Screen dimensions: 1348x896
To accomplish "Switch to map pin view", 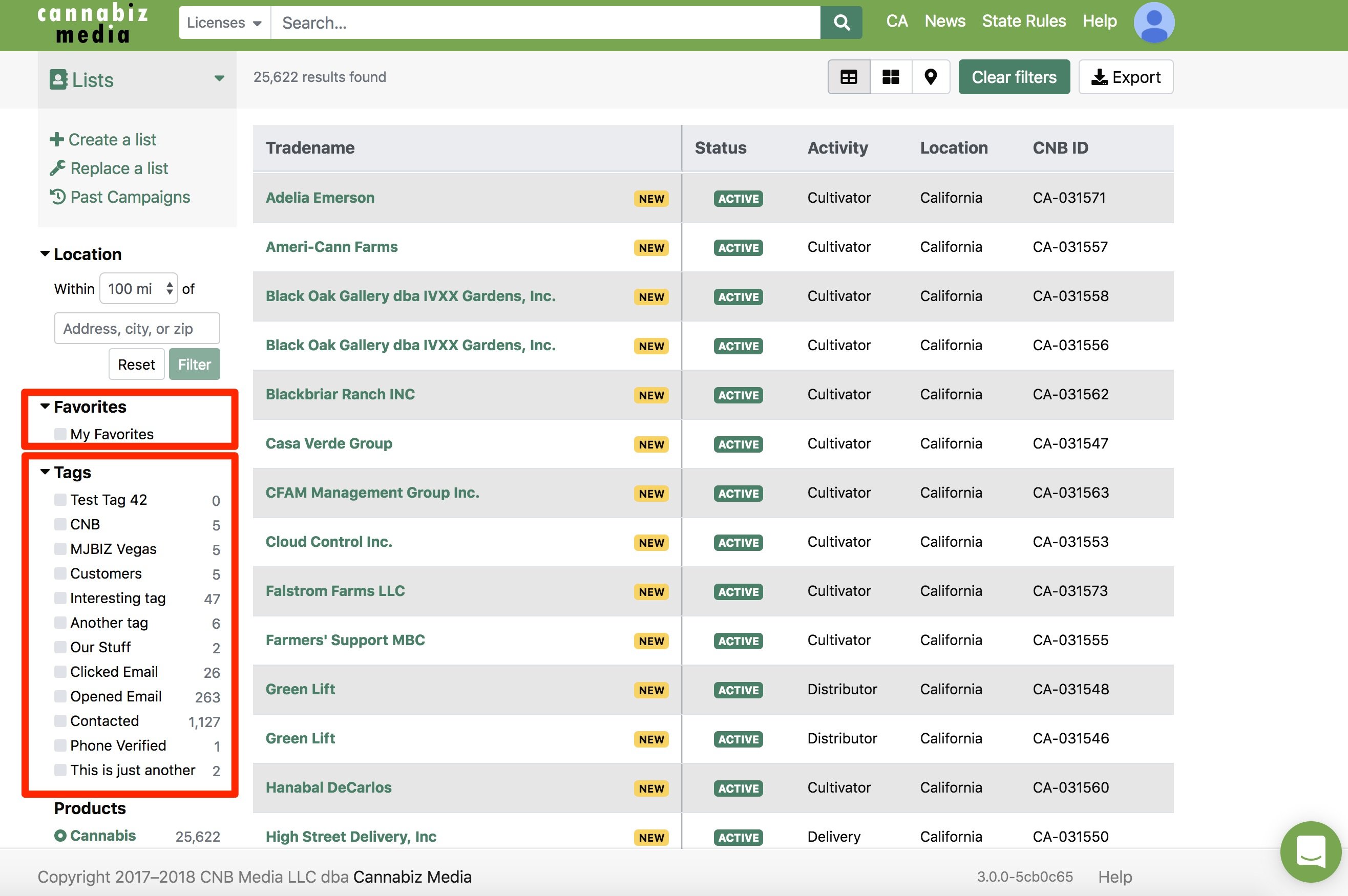I will 930,77.
